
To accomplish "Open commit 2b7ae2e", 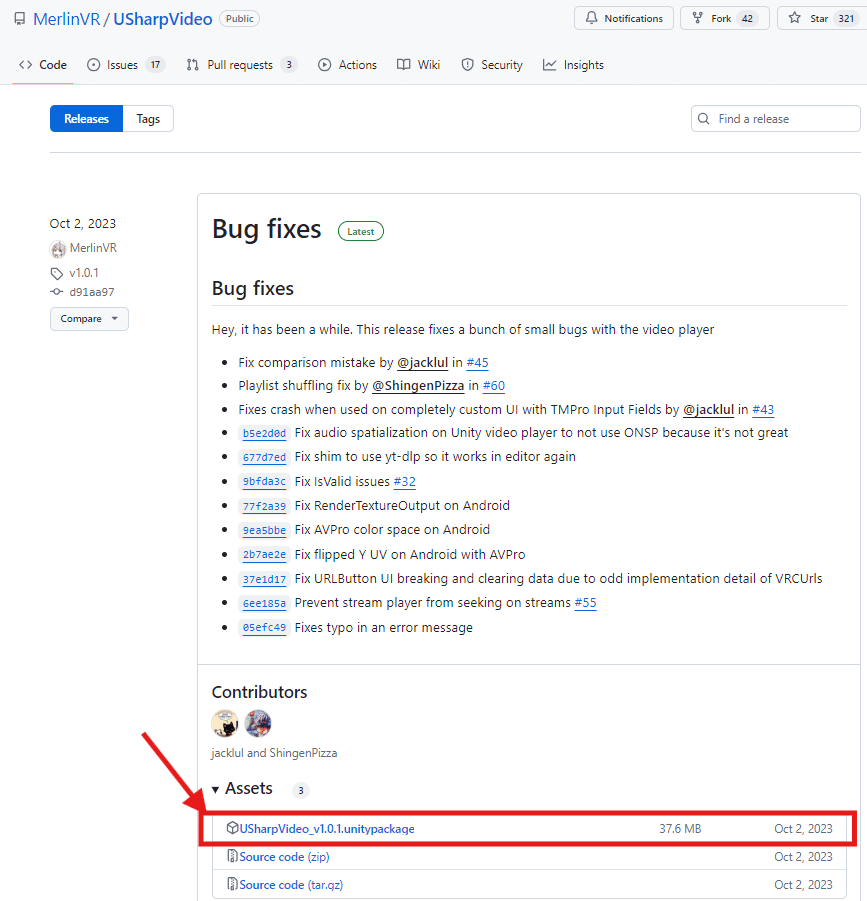I will point(264,555).
